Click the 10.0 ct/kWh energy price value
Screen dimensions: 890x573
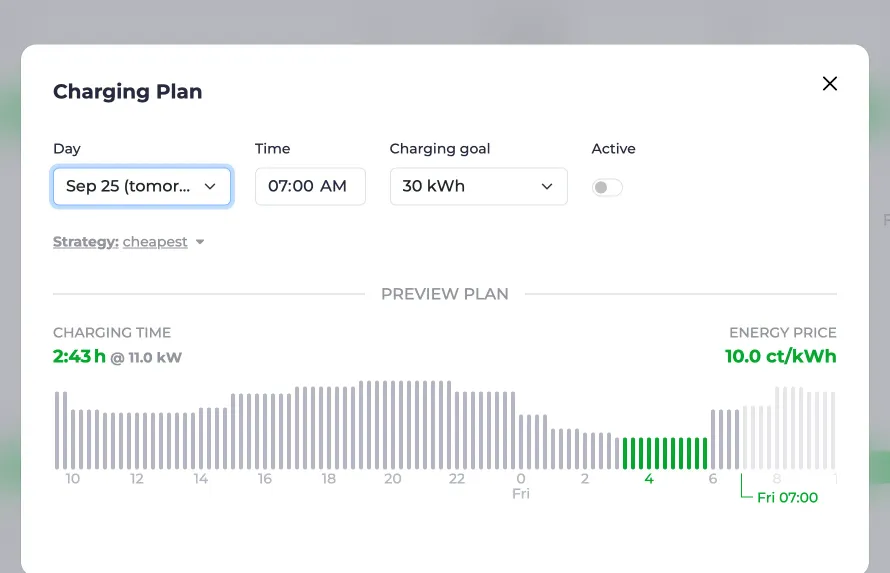tap(780, 356)
